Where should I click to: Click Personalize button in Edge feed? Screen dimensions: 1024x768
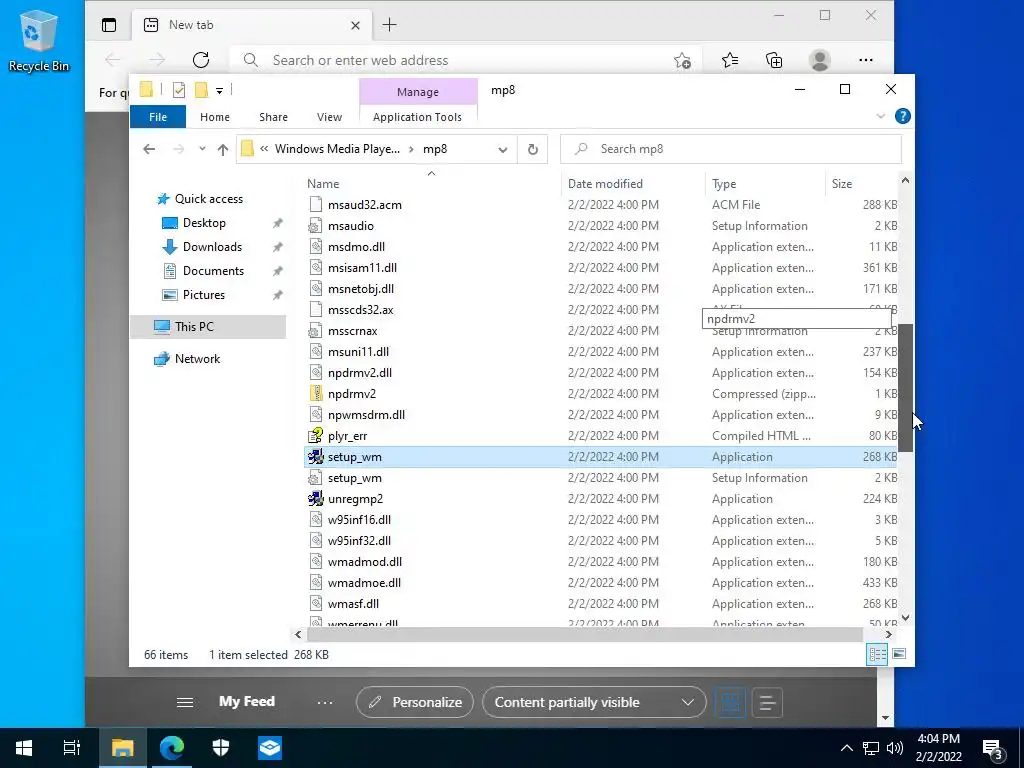[415, 702]
